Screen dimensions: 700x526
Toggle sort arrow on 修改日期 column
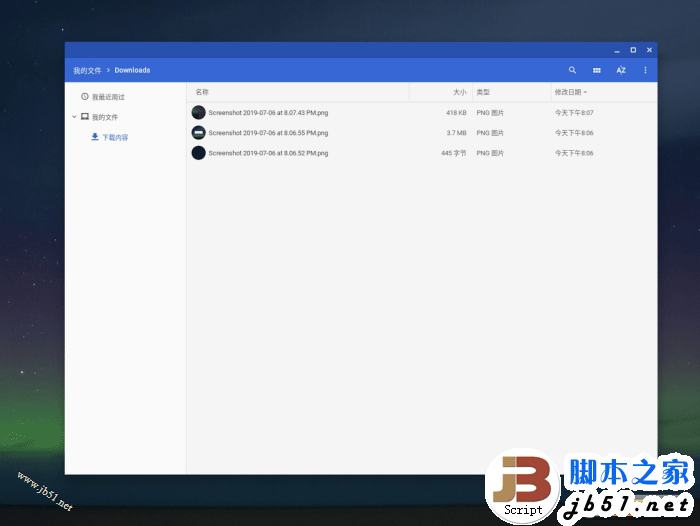point(585,92)
